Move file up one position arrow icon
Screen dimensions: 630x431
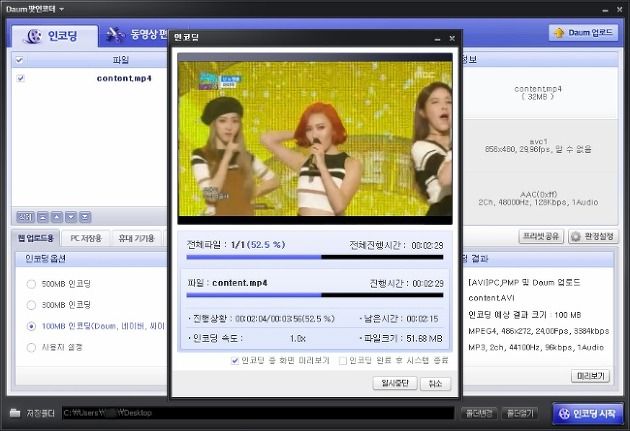(x=57, y=217)
